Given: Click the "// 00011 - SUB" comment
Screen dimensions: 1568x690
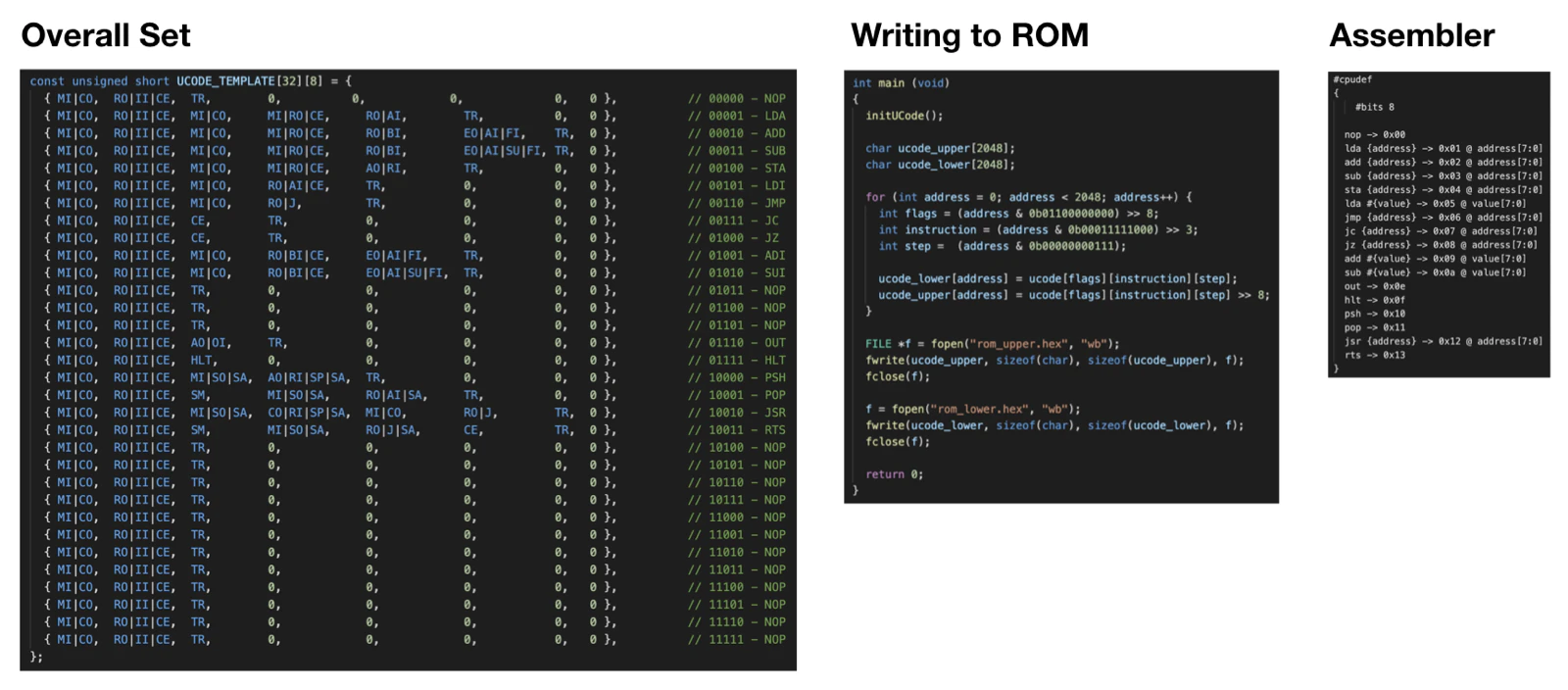Looking at the screenshot, I should 736,151.
